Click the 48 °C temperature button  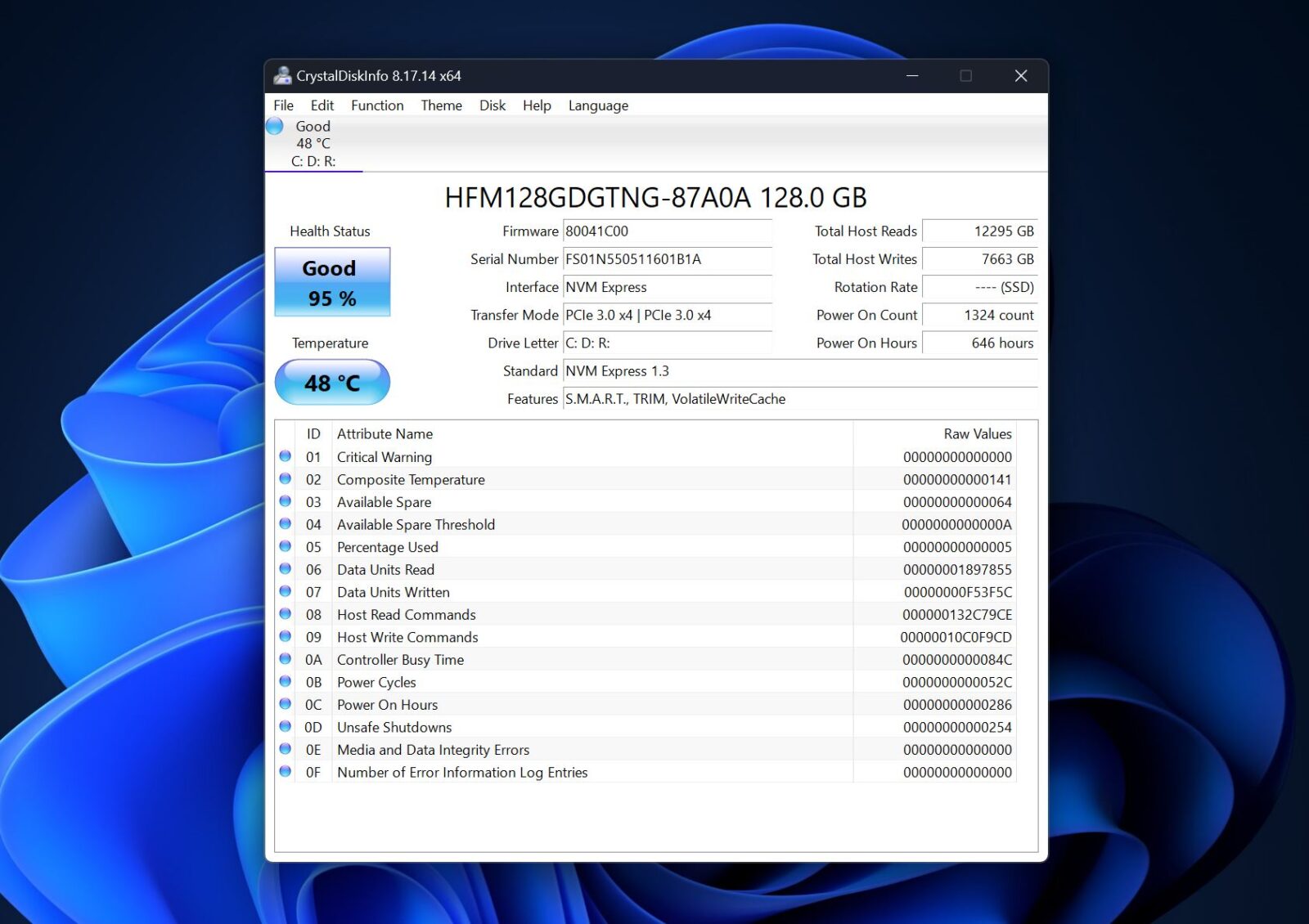[x=331, y=382]
